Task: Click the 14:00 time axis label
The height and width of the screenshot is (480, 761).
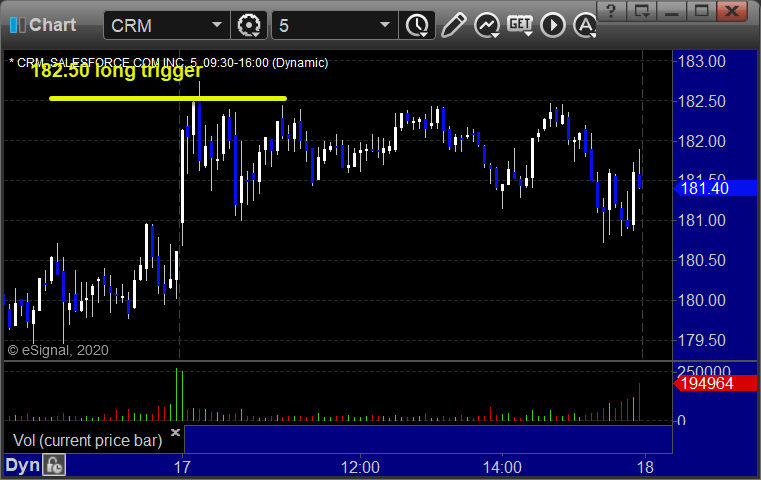Action: [x=502, y=467]
